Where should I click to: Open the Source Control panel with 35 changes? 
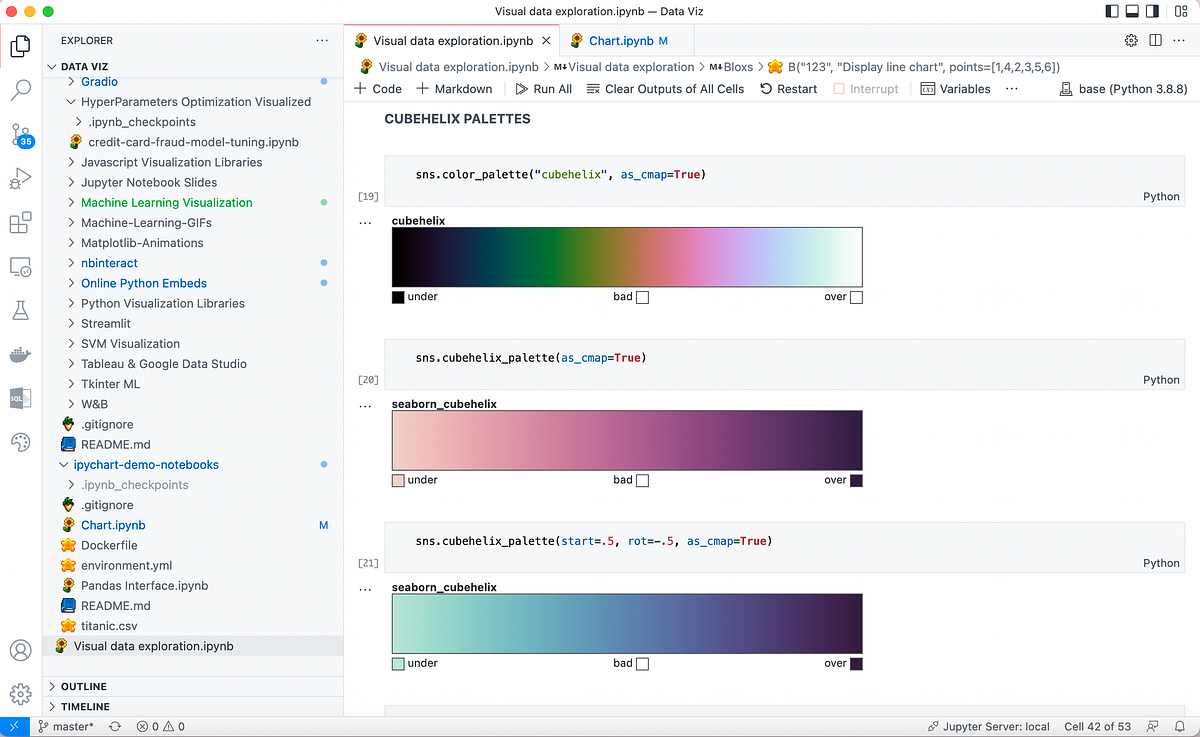pyautogui.click(x=20, y=135)
